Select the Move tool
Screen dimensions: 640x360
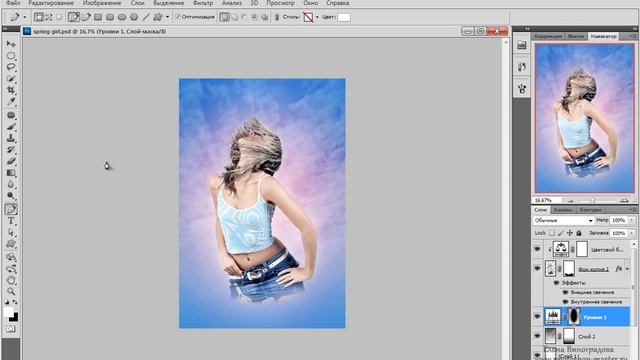point(11,44)
